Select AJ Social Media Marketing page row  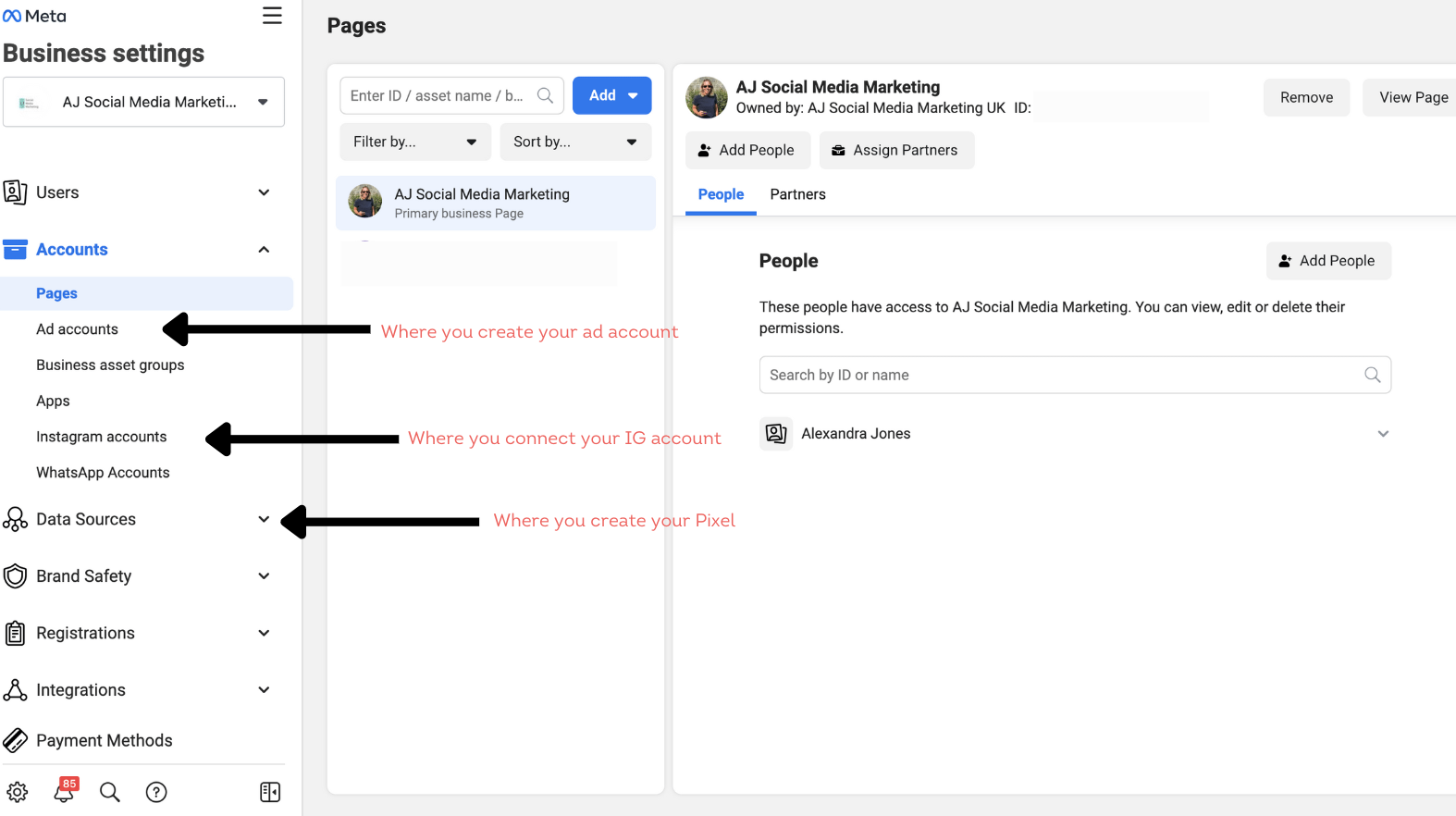[496, 203]
